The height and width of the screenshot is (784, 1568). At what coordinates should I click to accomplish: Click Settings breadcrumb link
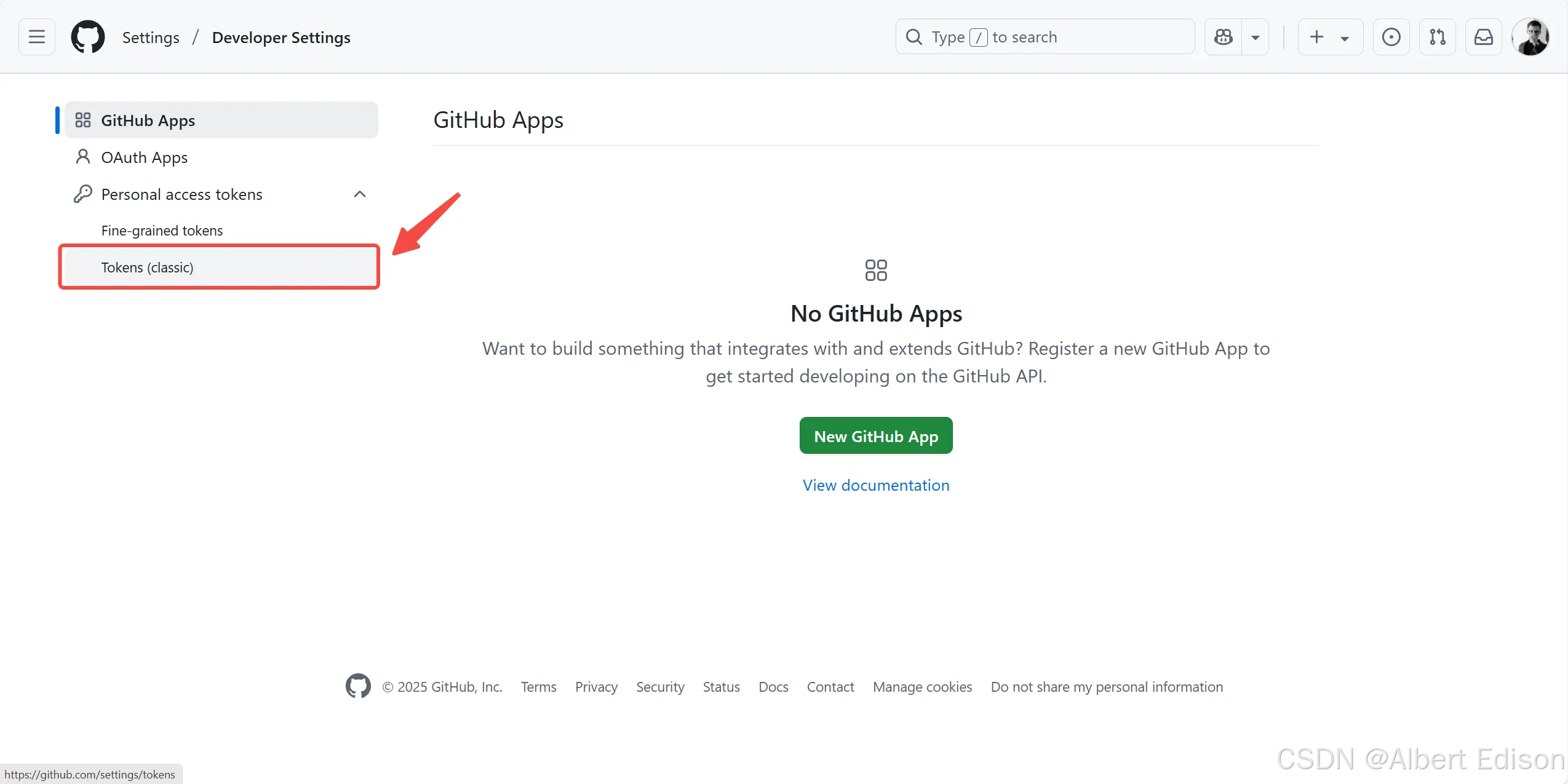151,38
